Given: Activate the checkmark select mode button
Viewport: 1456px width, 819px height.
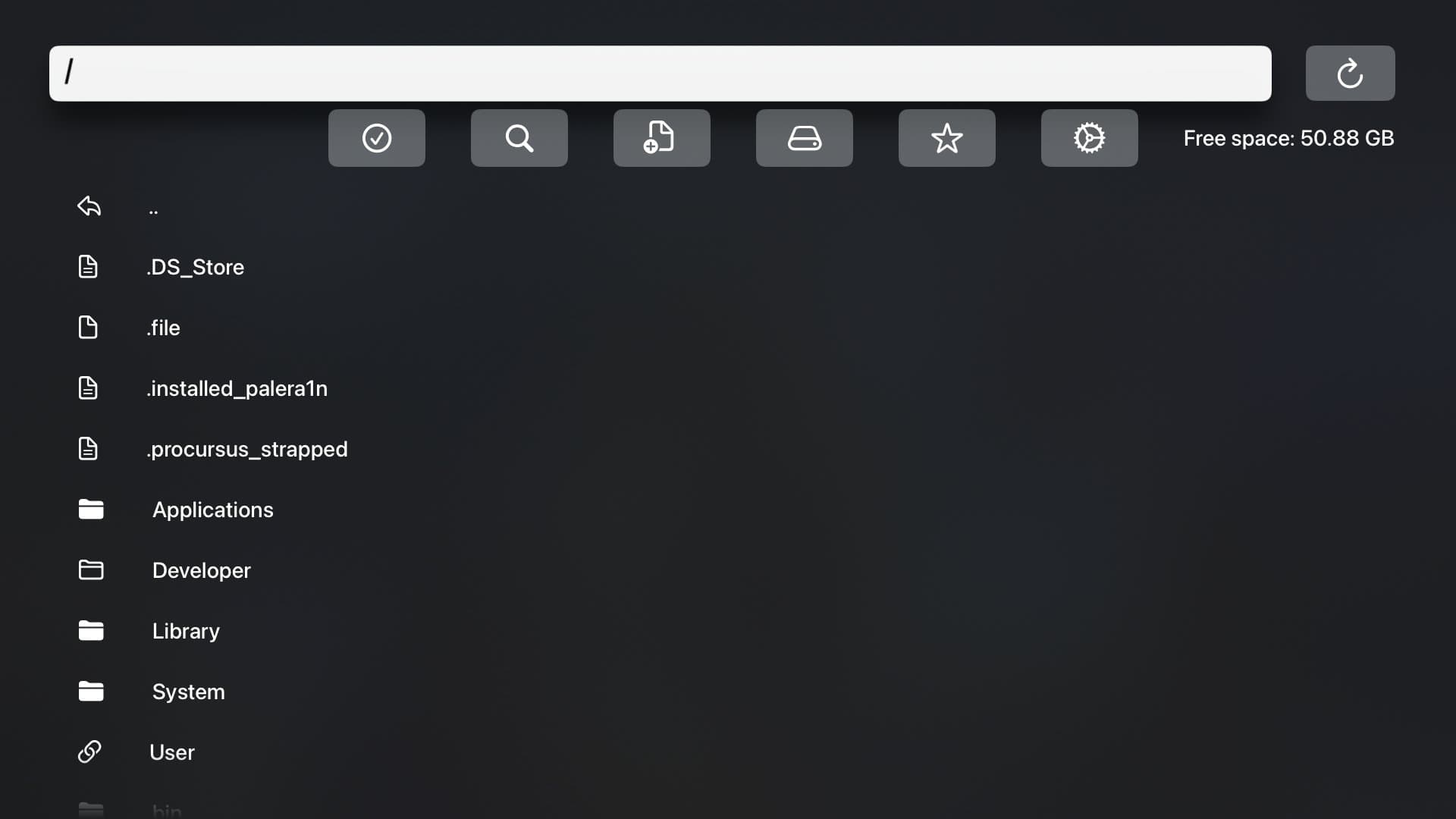Looking at the screenshot, I should tap(377, 138).
